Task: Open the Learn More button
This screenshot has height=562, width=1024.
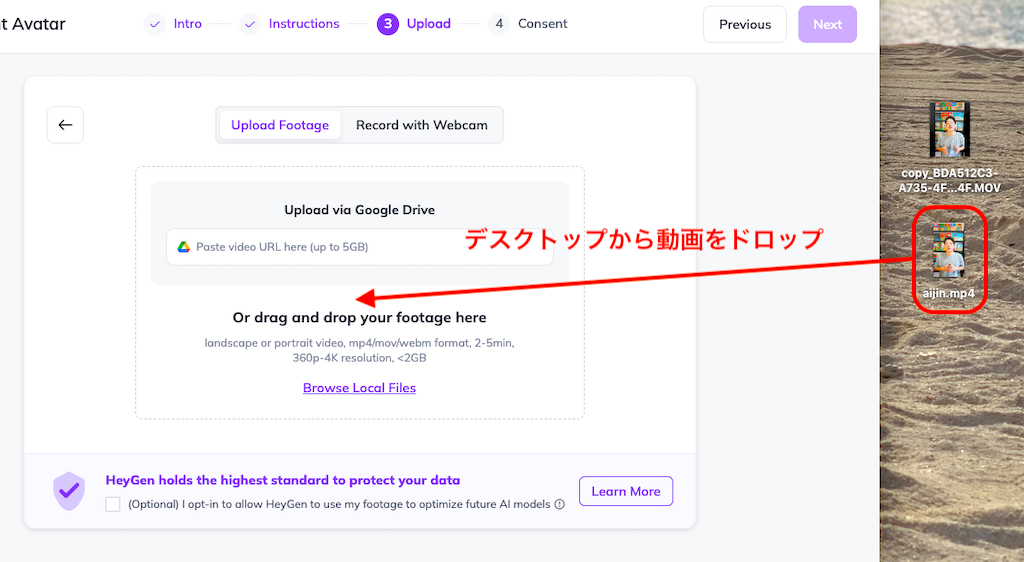Action: point(626,491)
